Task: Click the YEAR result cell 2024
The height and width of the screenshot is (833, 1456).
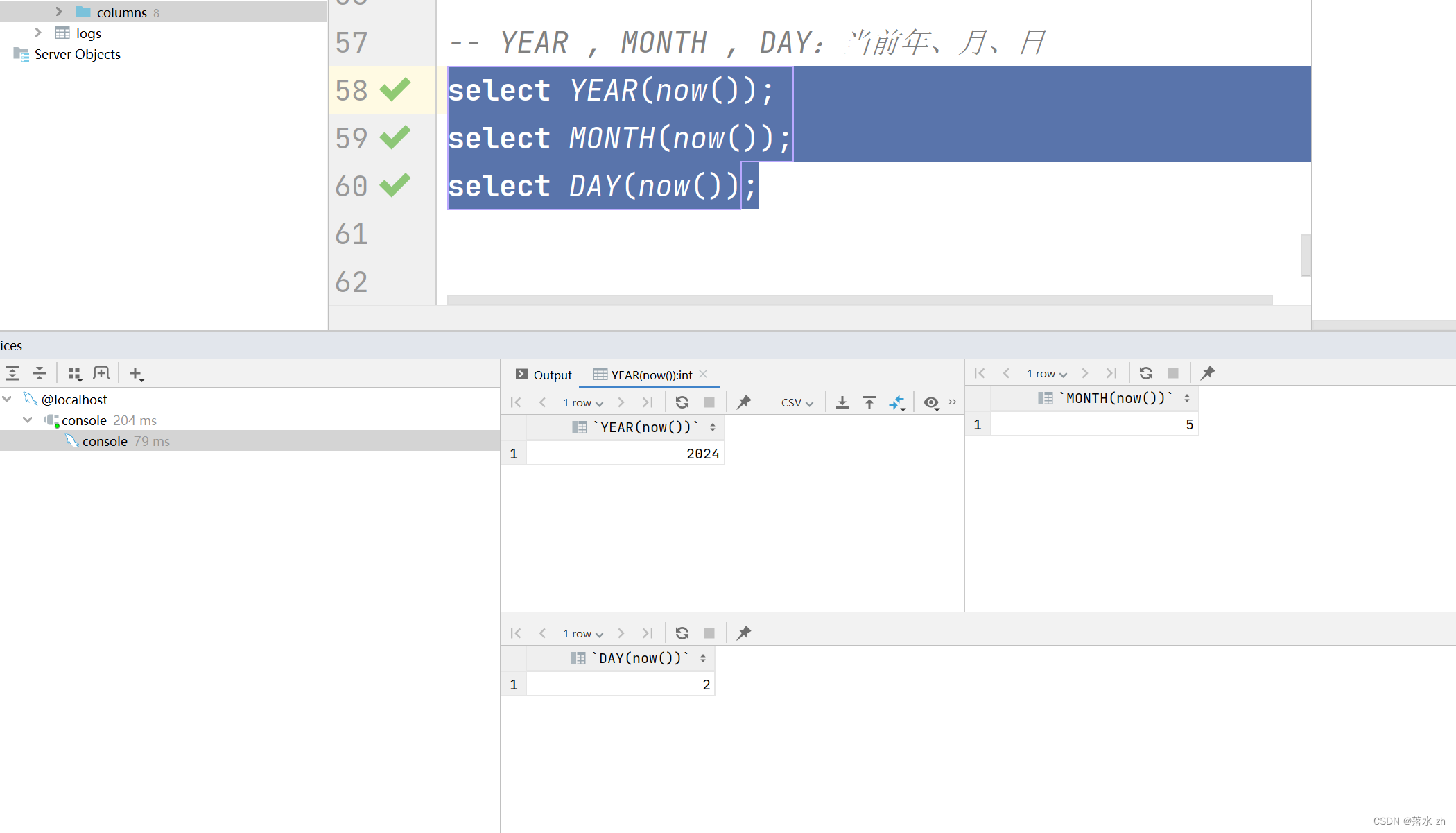Action: [625, 454]
